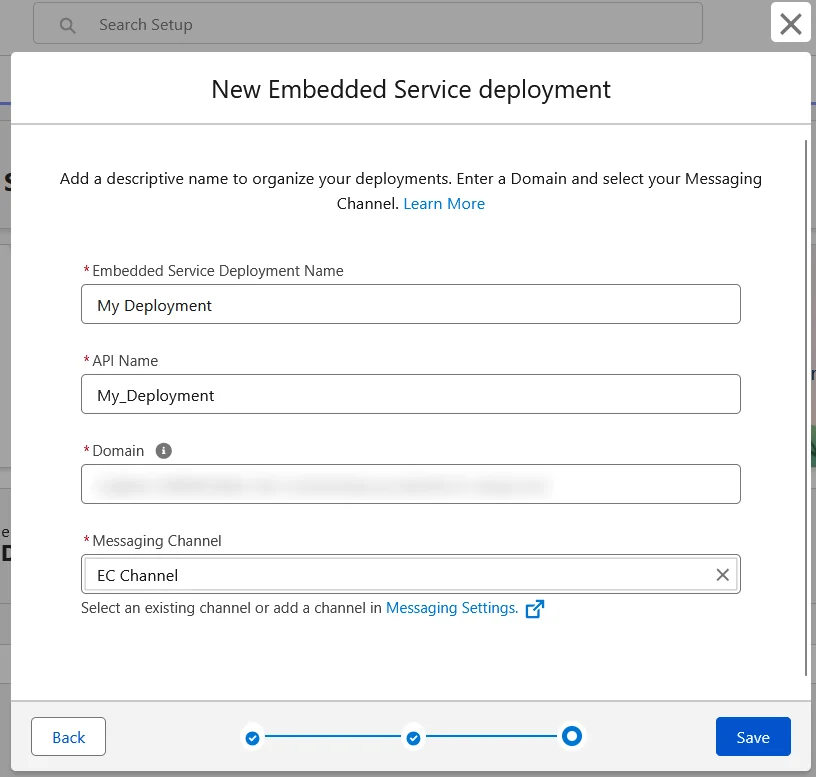Select the API Name input field
The image size is (816, 777).
(x=410, y=395)
